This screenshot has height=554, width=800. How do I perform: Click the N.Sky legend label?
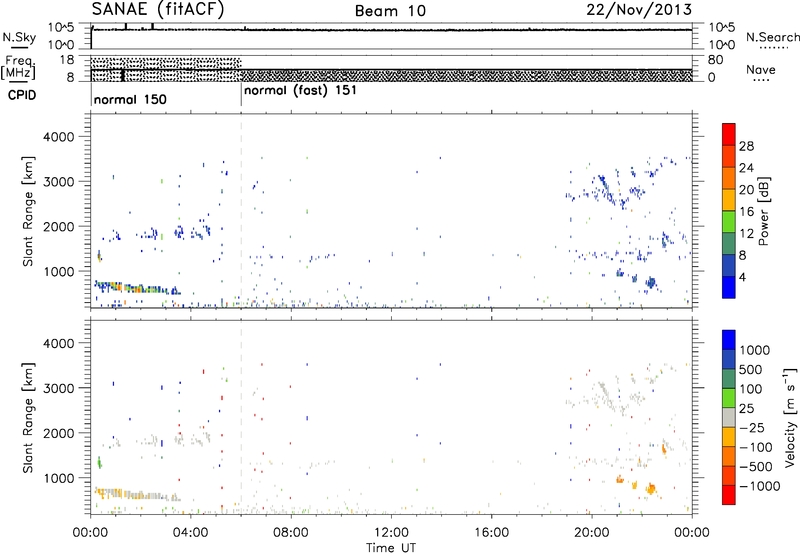[19, 37]
